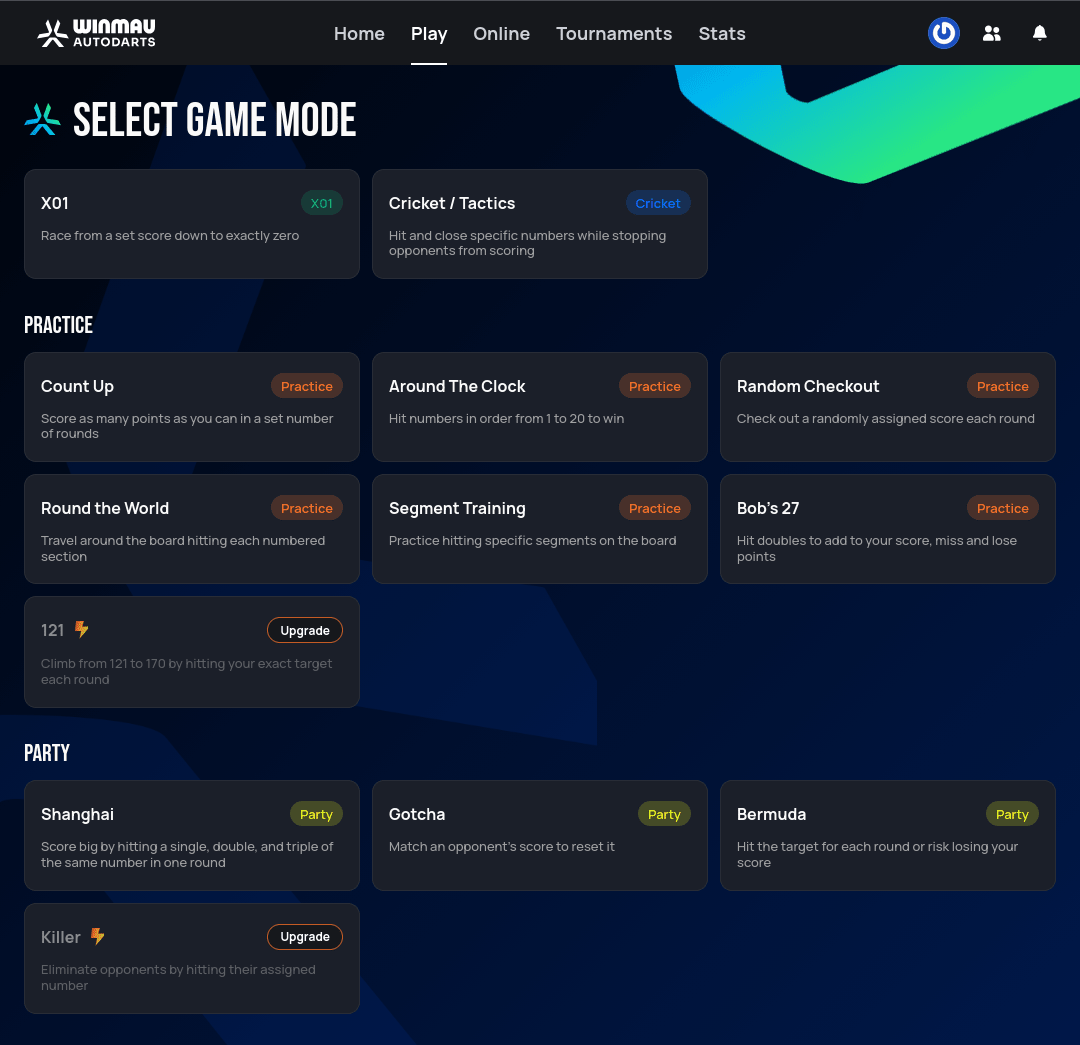This screenshot has width=1080, height=1045.
Task: Select the Around The Clock card
Action: click(539, 407)
